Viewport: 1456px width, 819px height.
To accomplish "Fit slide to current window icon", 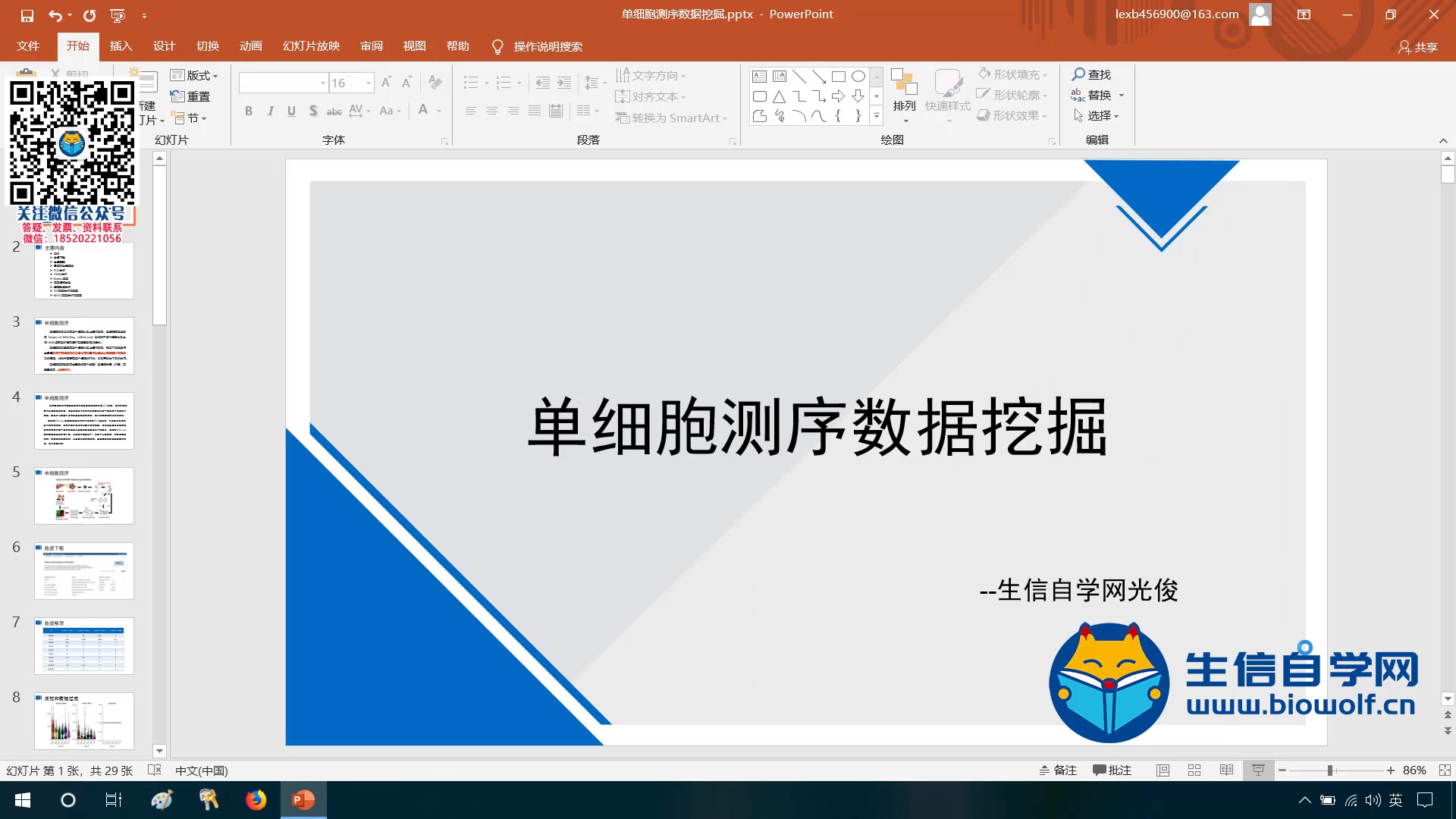I will pyautogui.click(x=1445, y=770).
